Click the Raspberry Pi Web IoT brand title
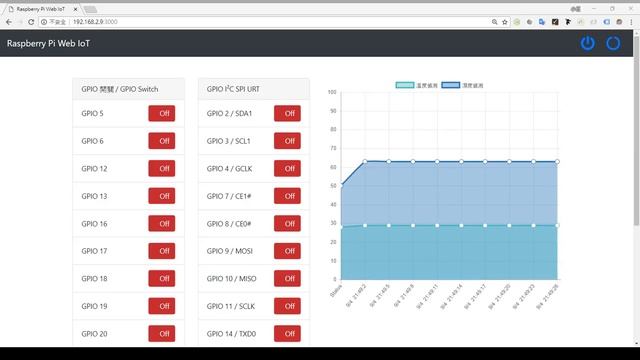 coord(48,43)
